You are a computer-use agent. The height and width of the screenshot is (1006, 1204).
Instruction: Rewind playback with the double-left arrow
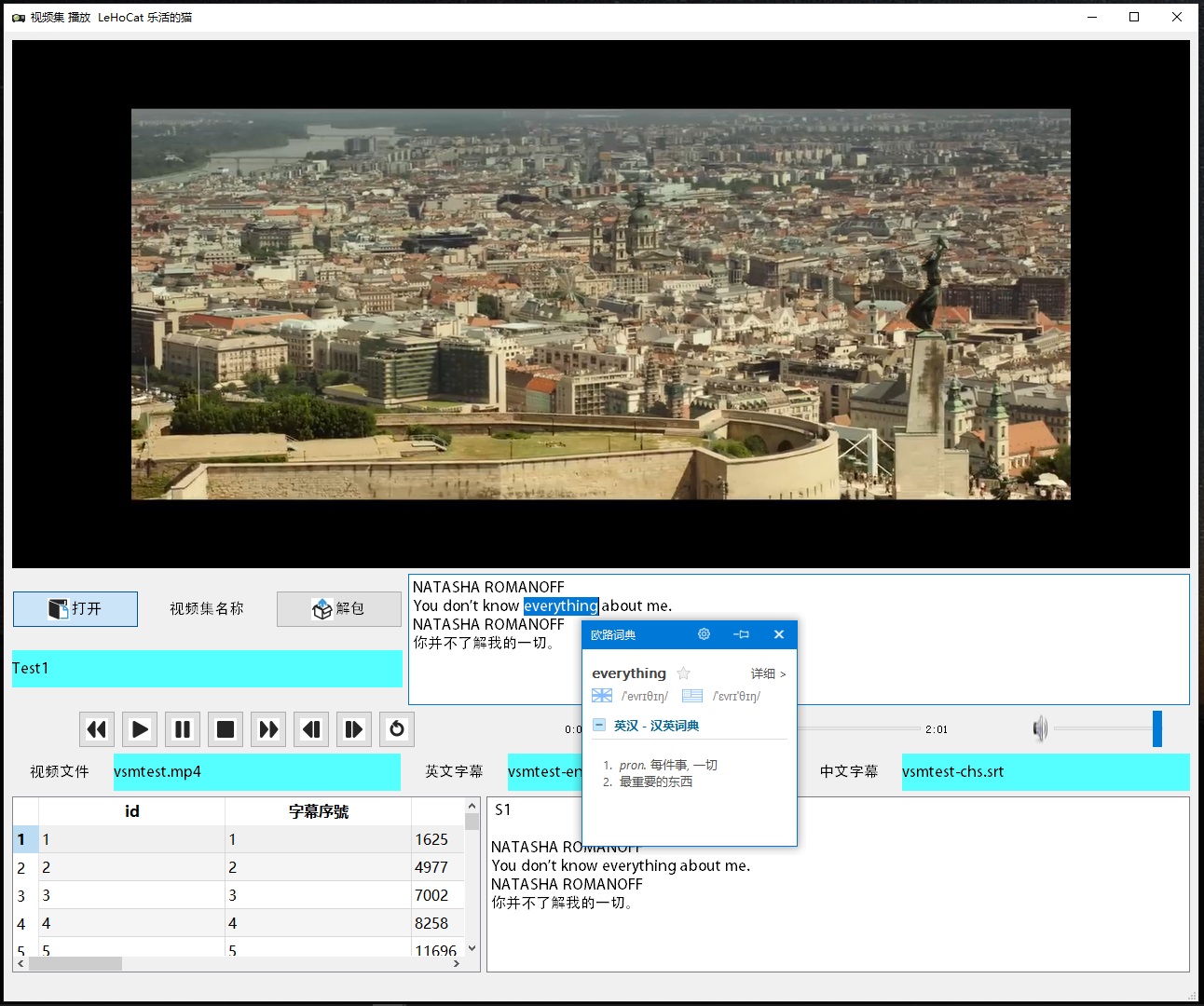(97, 729)
